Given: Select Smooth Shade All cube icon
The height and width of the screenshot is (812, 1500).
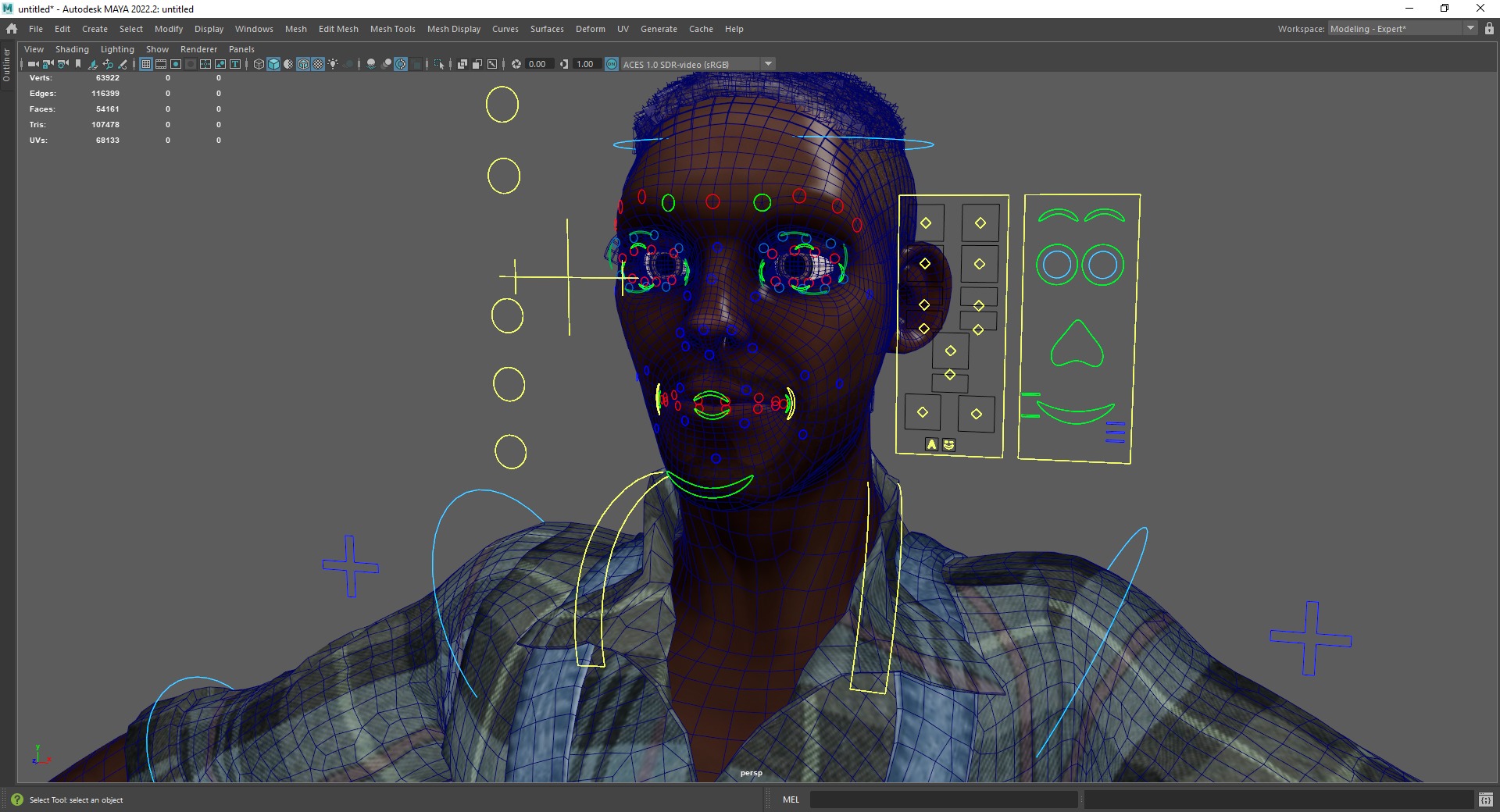Looking at the screenshot, I should [273, 64].
